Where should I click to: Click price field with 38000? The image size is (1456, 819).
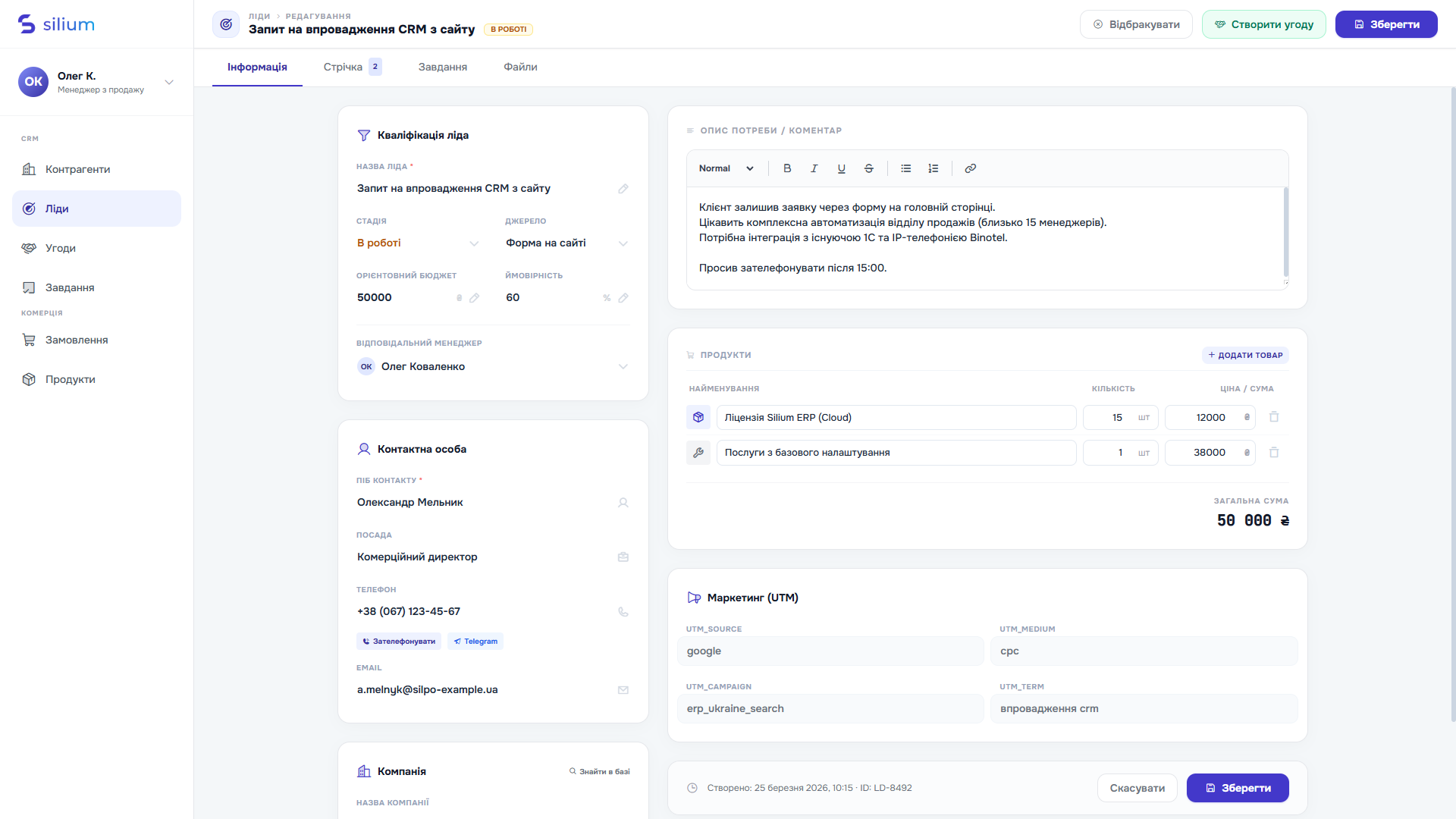tap(1210, 453)
